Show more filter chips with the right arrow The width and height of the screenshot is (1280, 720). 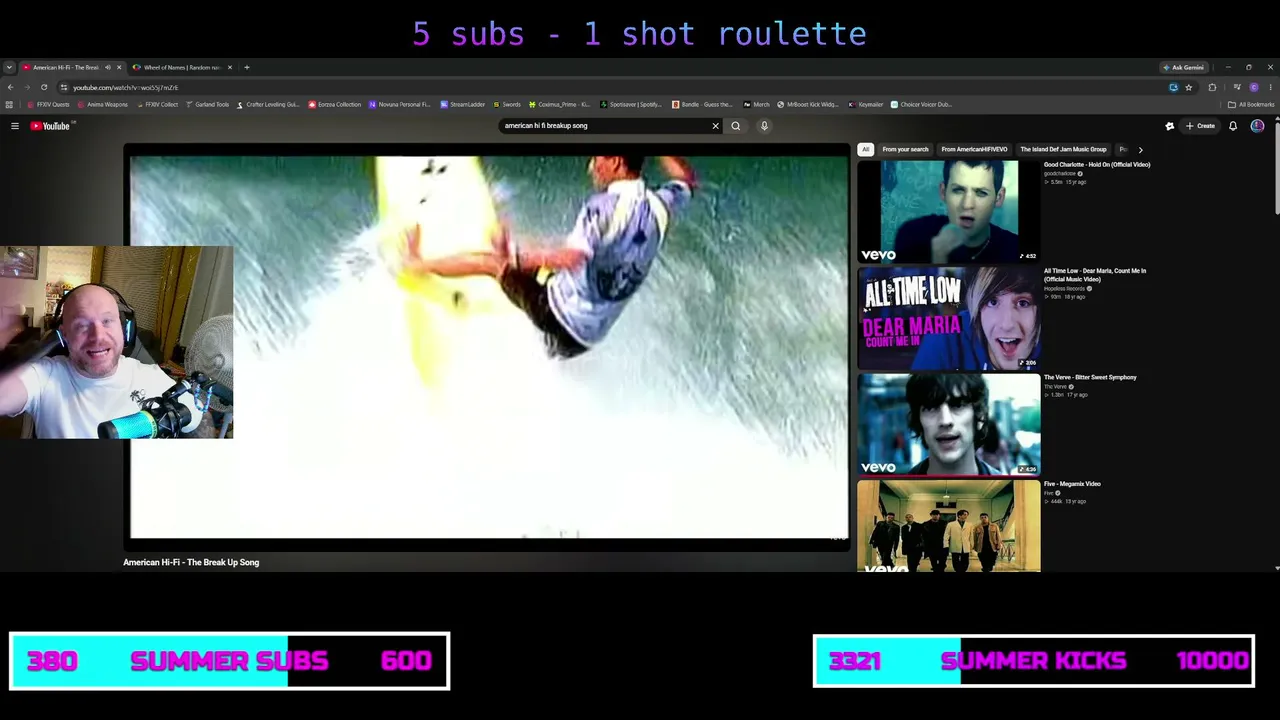pyautogui.click(x=1140, y=149)
